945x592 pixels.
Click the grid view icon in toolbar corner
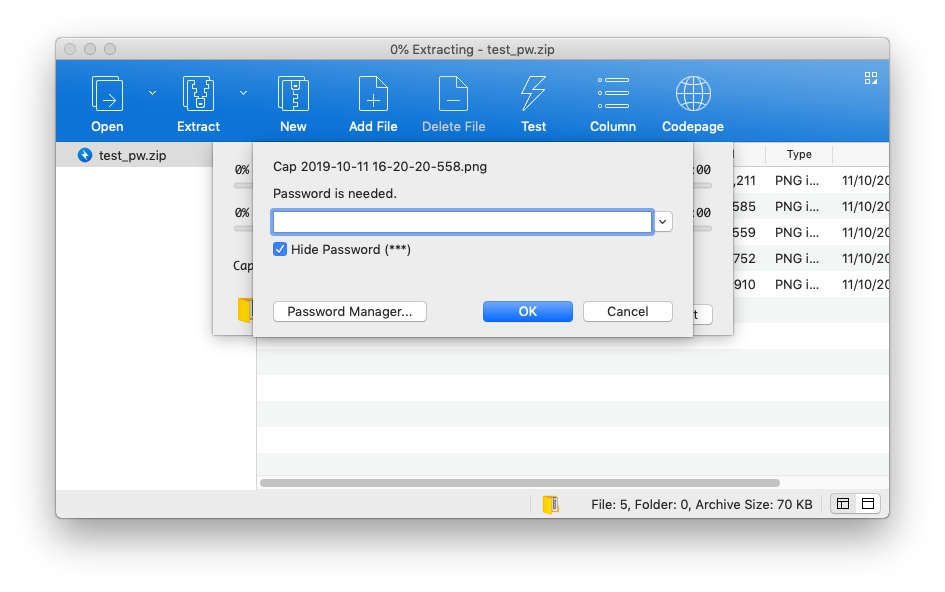(x=870, y=78)
